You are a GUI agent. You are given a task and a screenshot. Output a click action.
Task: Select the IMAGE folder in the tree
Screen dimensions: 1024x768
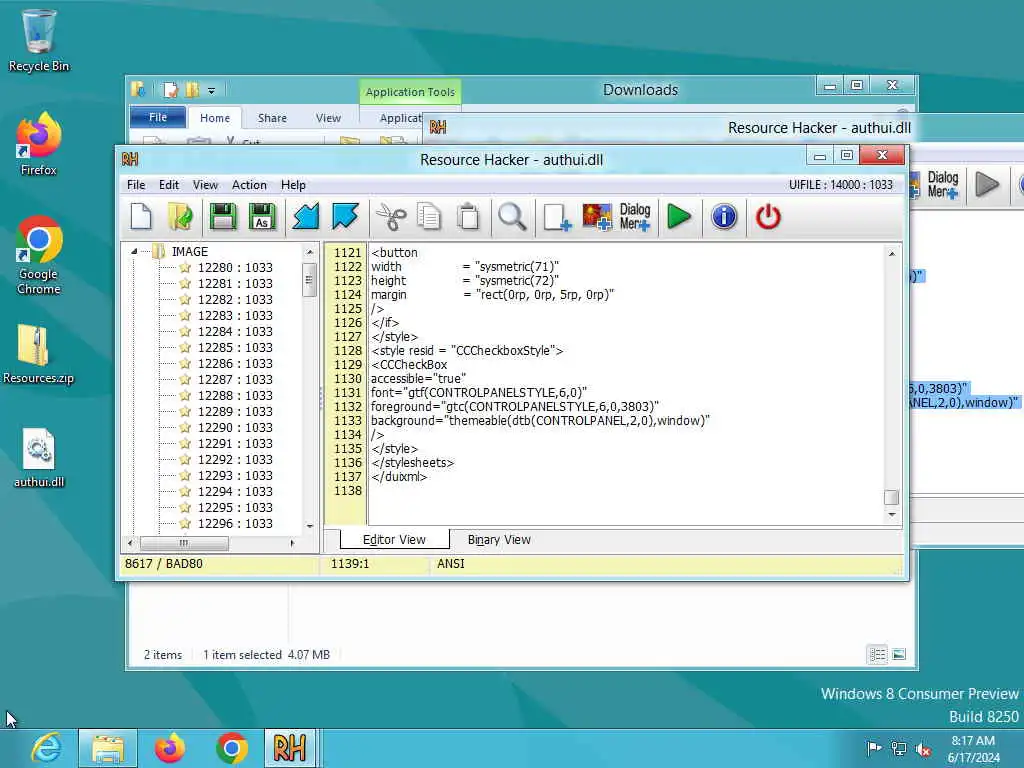pos(189,251)
